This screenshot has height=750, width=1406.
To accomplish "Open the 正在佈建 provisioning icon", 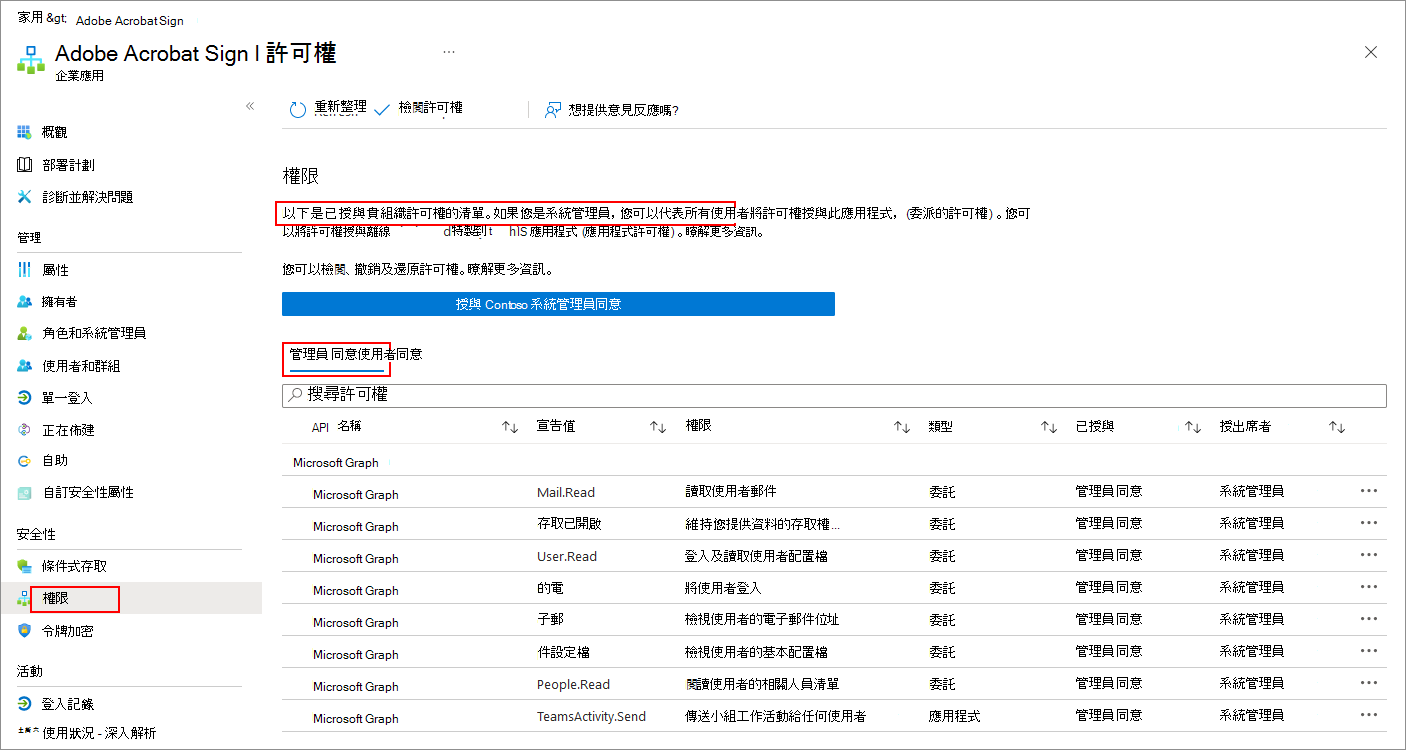I will 25,430.
